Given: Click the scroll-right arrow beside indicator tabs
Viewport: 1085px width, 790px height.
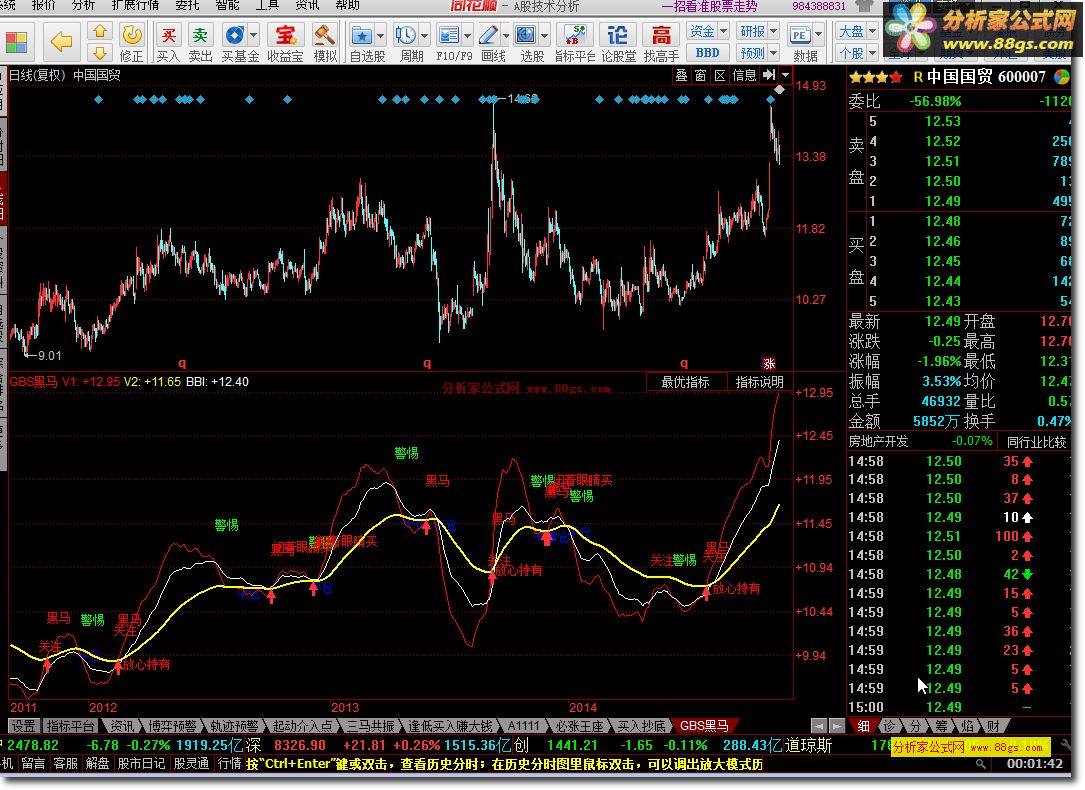Looking at the screenshot, I should pos(837,726).
